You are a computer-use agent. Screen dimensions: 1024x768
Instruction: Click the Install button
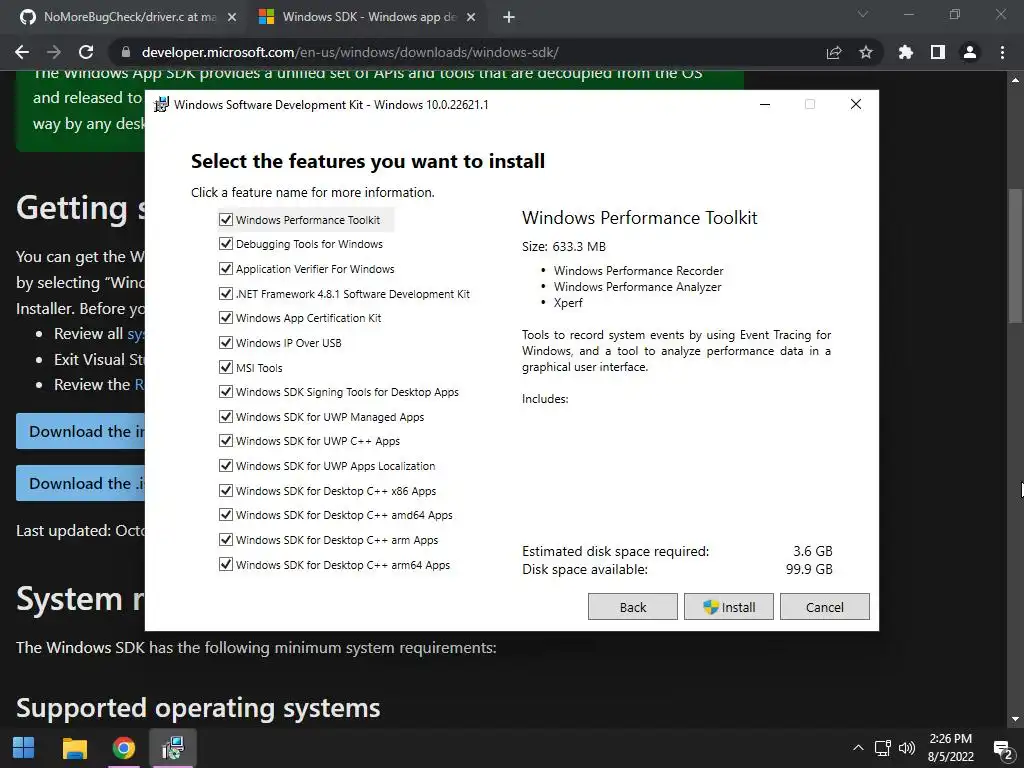click(x=729, y=607)
